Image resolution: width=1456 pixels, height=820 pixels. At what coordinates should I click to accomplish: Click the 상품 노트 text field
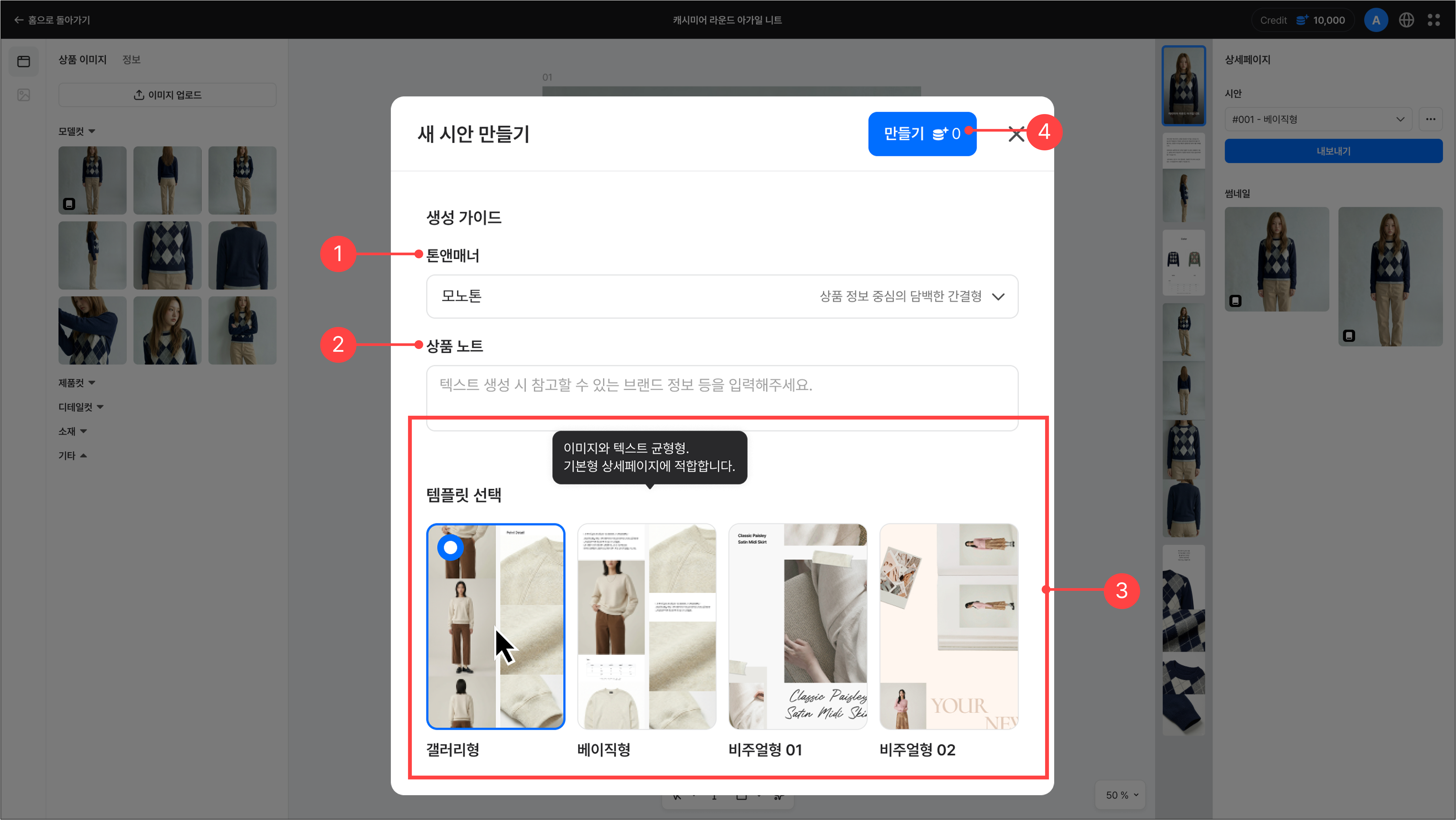(722, 398)
